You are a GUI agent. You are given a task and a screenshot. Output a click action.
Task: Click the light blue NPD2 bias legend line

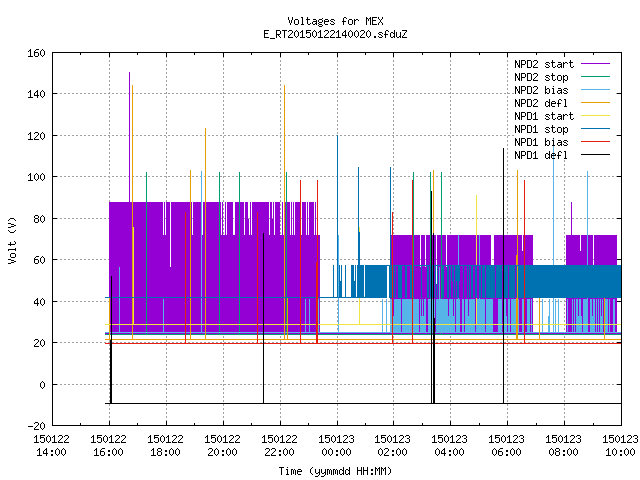point(595,90)
